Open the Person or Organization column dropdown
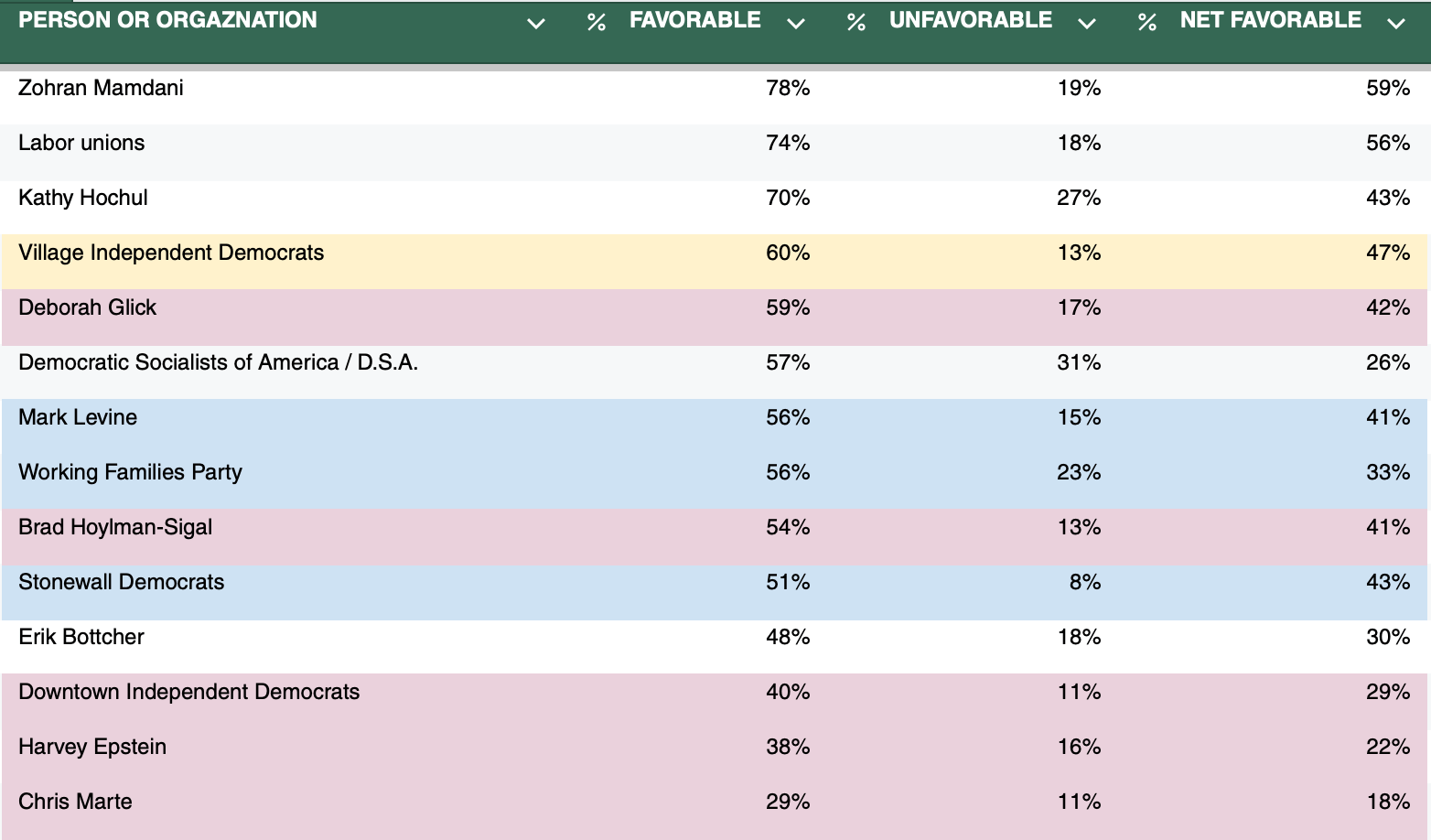The width and height of the screenshot is (1431, 840). 536,24
